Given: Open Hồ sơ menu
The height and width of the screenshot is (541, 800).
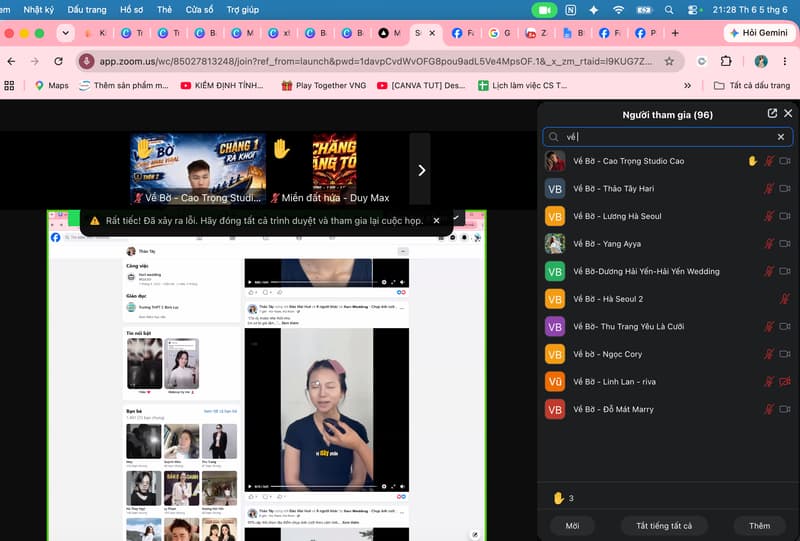Looking at the screenshot, I should [x=132, y=10].
